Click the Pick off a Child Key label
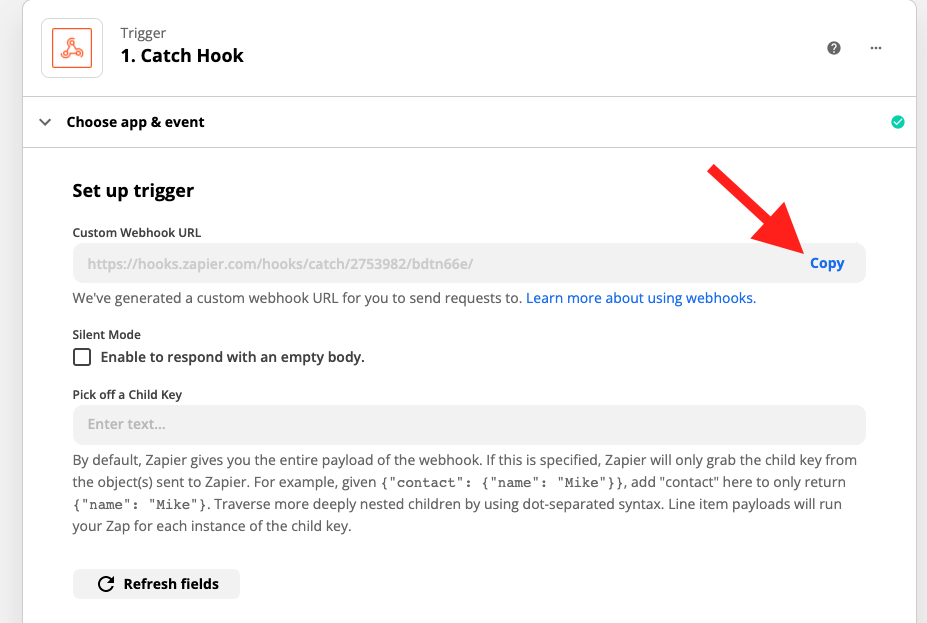Screen dimensions: 927x623 coord(127,395)
